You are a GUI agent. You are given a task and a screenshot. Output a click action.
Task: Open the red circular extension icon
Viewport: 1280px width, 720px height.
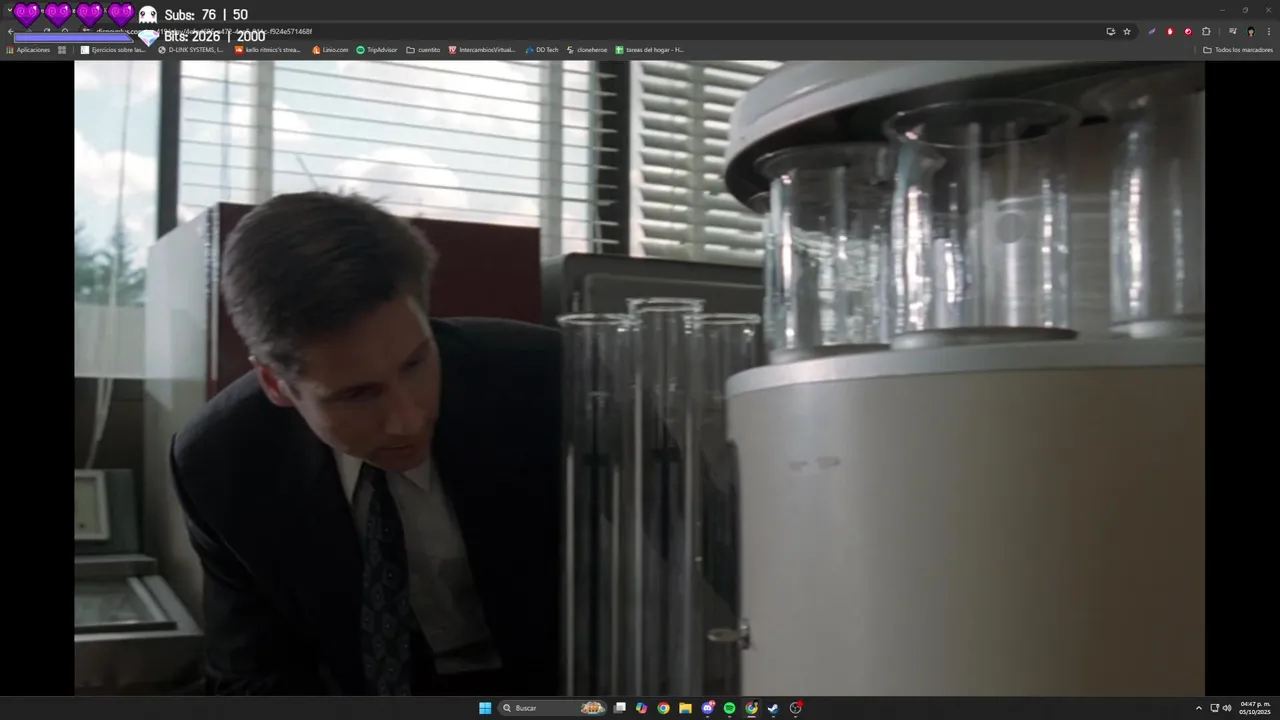1188,31
